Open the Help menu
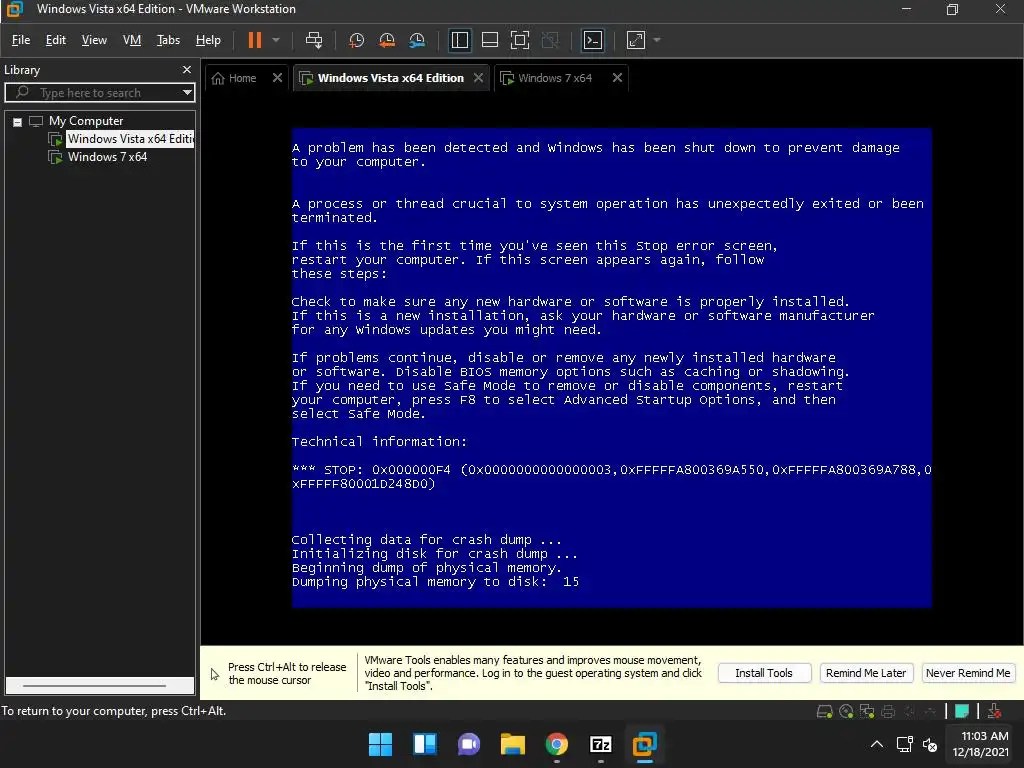The image size is (1024, 768). pyautogui.click(x=208, y=40)
